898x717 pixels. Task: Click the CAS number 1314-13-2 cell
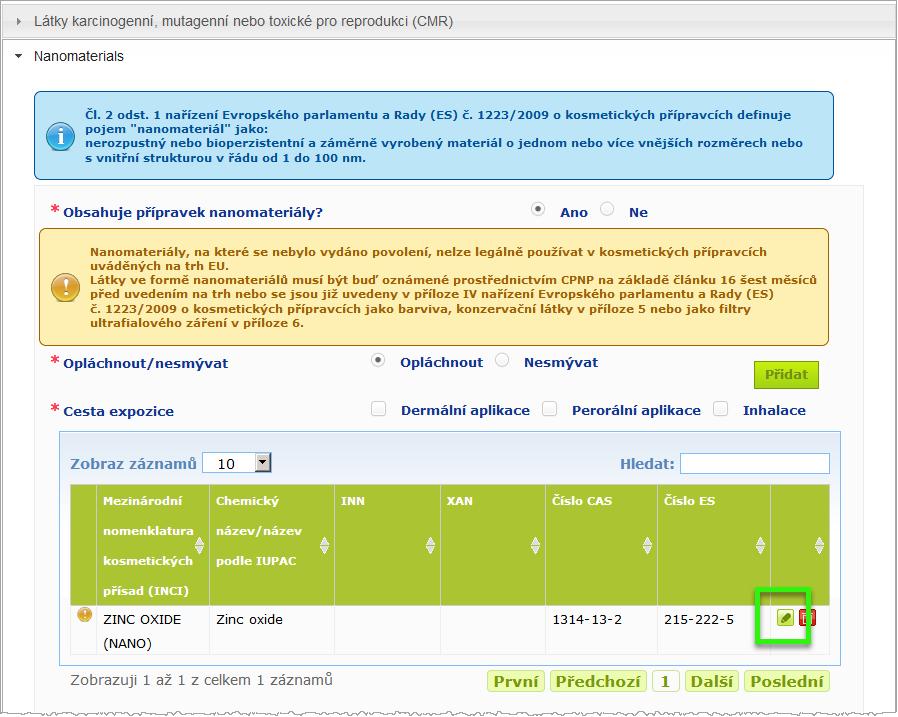(601, 630)
